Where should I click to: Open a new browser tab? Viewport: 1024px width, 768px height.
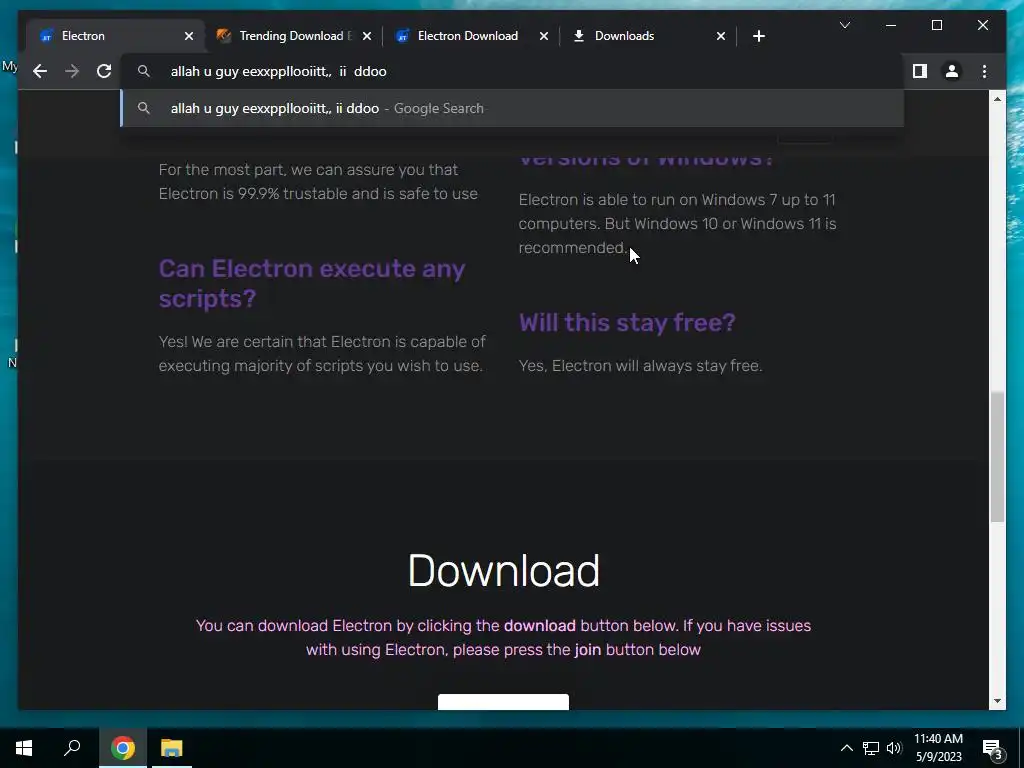click(x=758, y=36)
